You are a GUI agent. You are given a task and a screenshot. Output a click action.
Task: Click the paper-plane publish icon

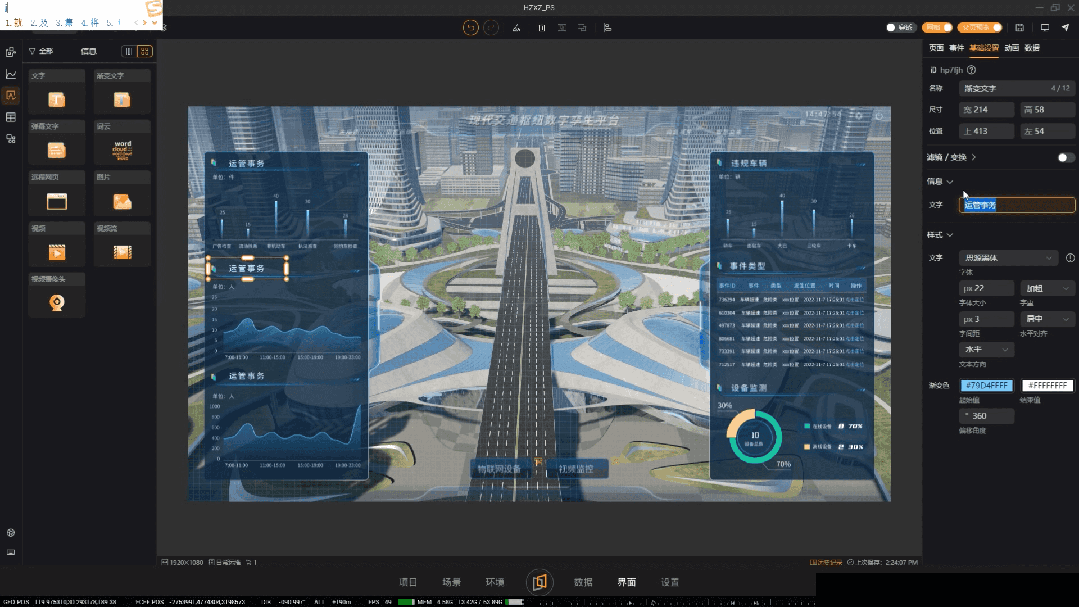(1065, 28)
